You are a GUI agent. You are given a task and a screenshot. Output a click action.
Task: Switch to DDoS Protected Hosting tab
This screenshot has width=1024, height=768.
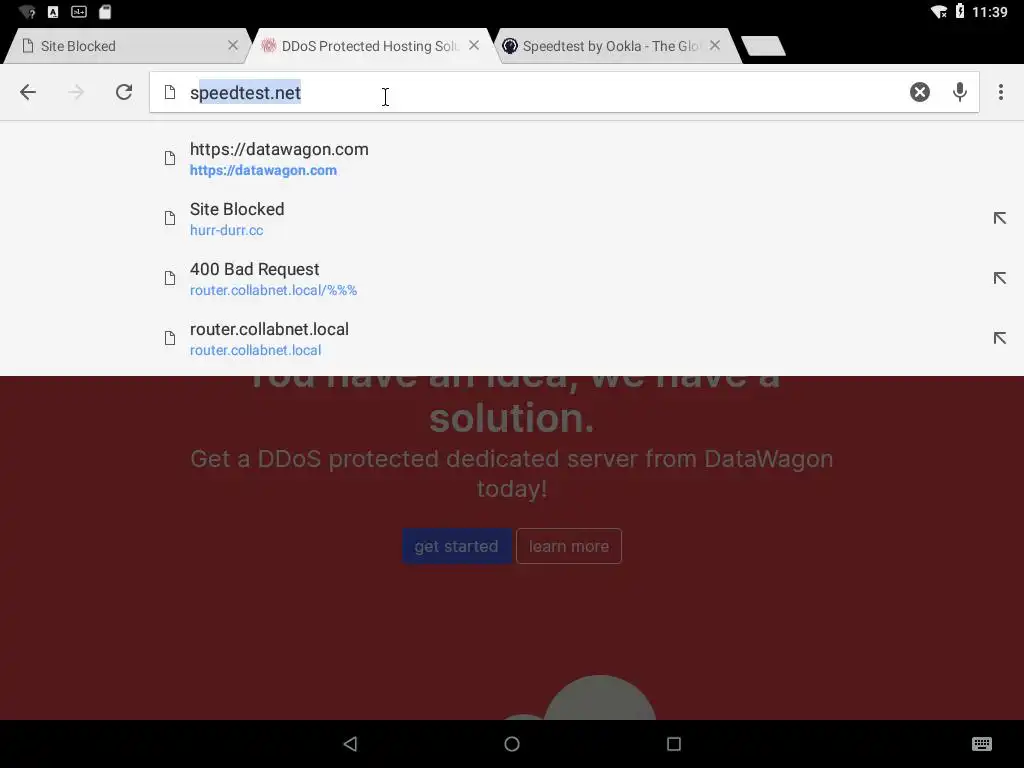[370, 46]
